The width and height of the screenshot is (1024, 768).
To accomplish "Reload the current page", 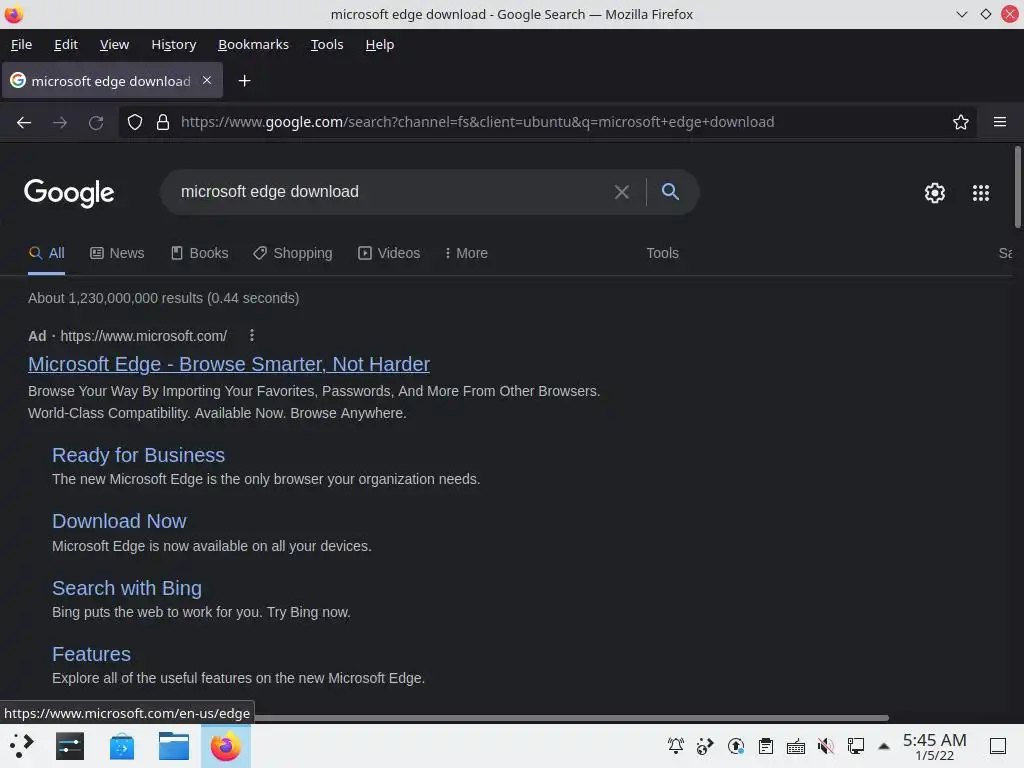I will (96, 122).
